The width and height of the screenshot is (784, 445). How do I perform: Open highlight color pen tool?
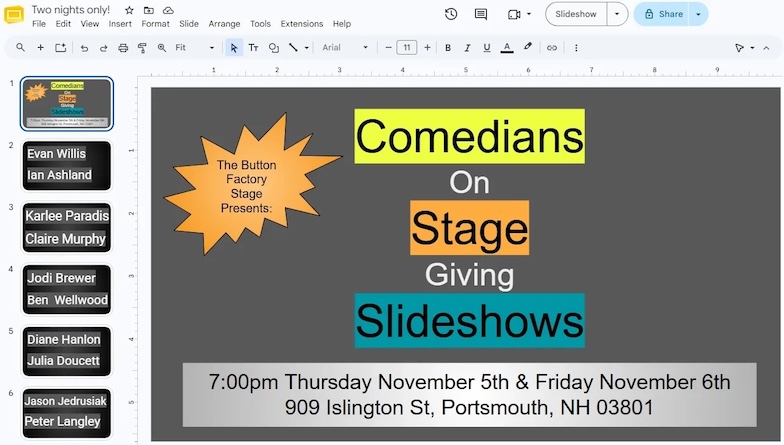click(x=528, y=47)
